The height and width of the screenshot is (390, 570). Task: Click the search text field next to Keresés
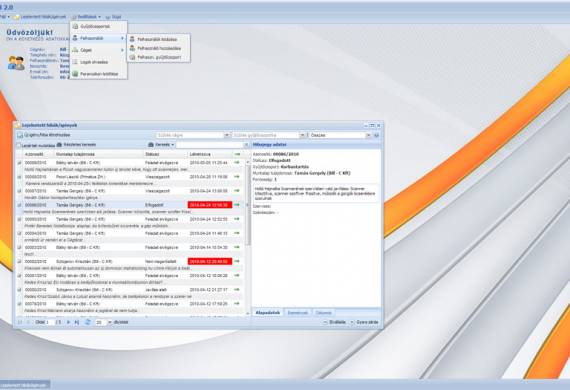[x=210, y=145]
